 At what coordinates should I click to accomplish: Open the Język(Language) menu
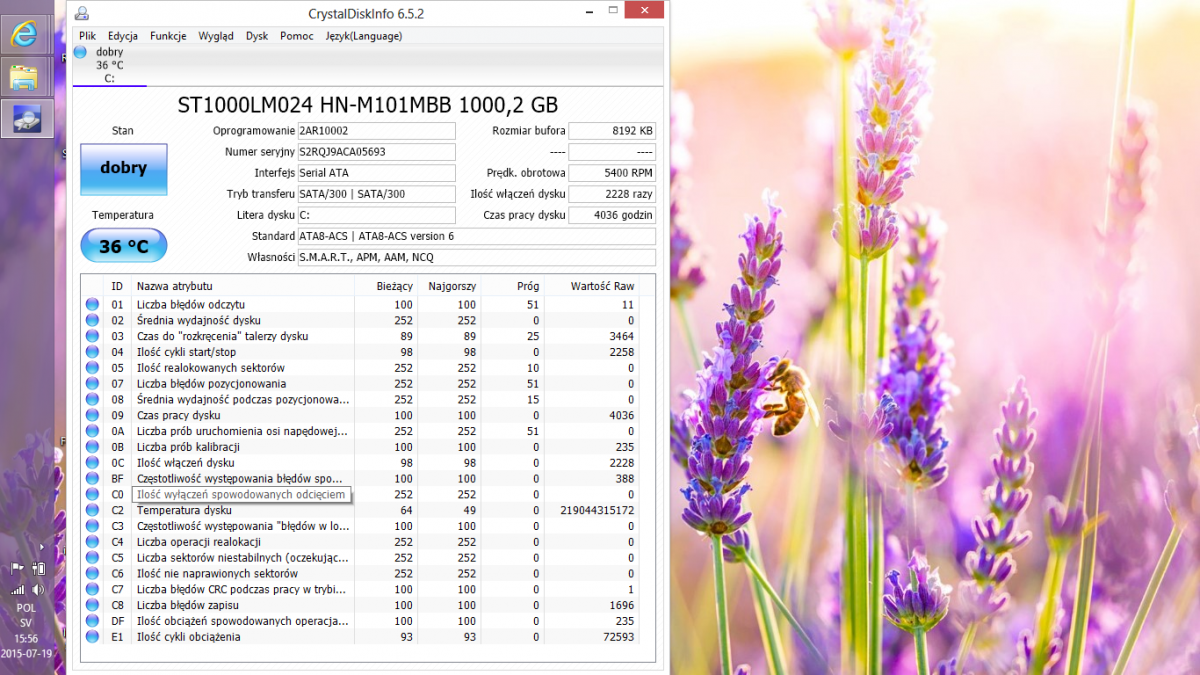coord(364,36)
